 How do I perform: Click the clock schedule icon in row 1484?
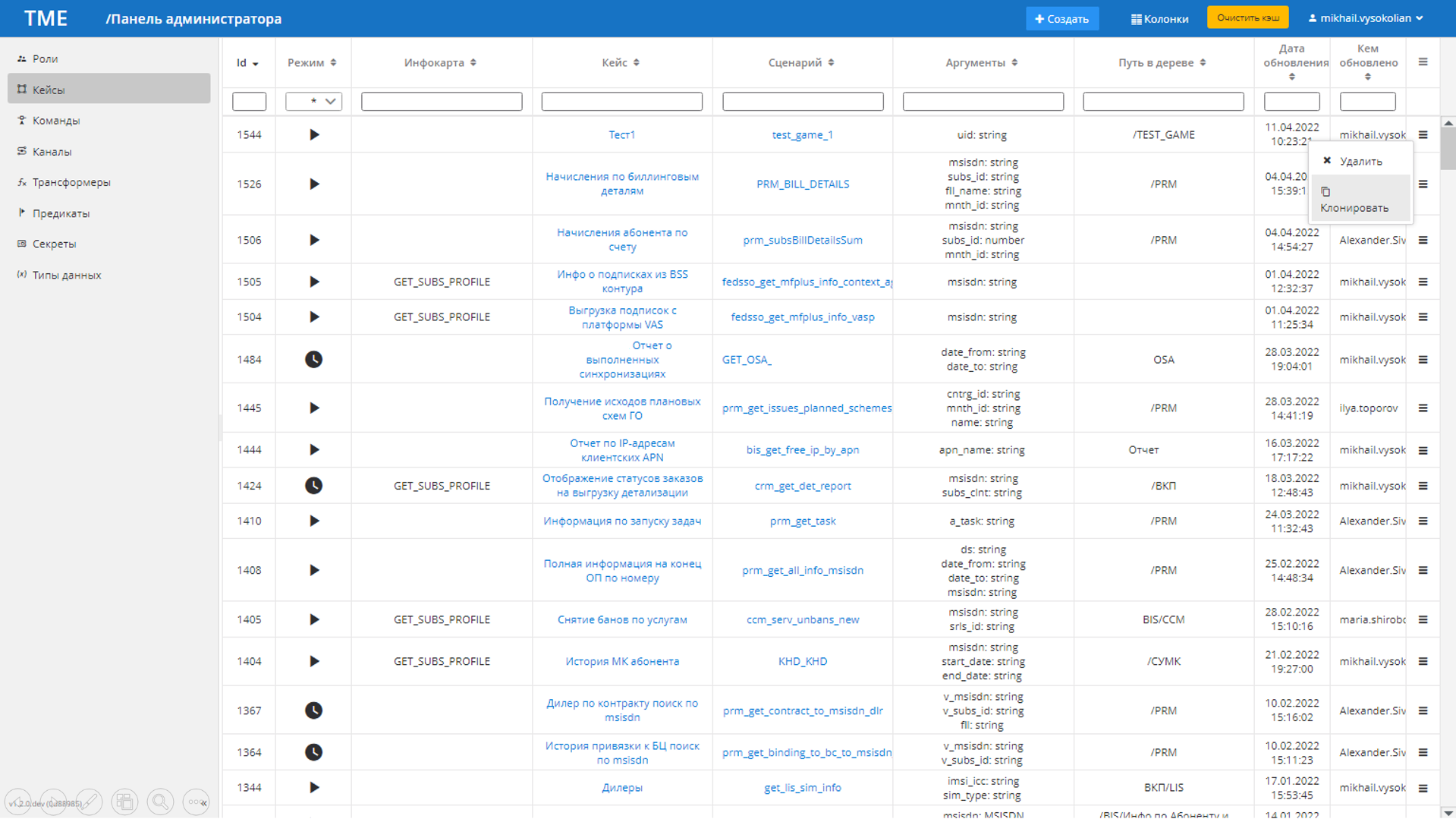313,360
